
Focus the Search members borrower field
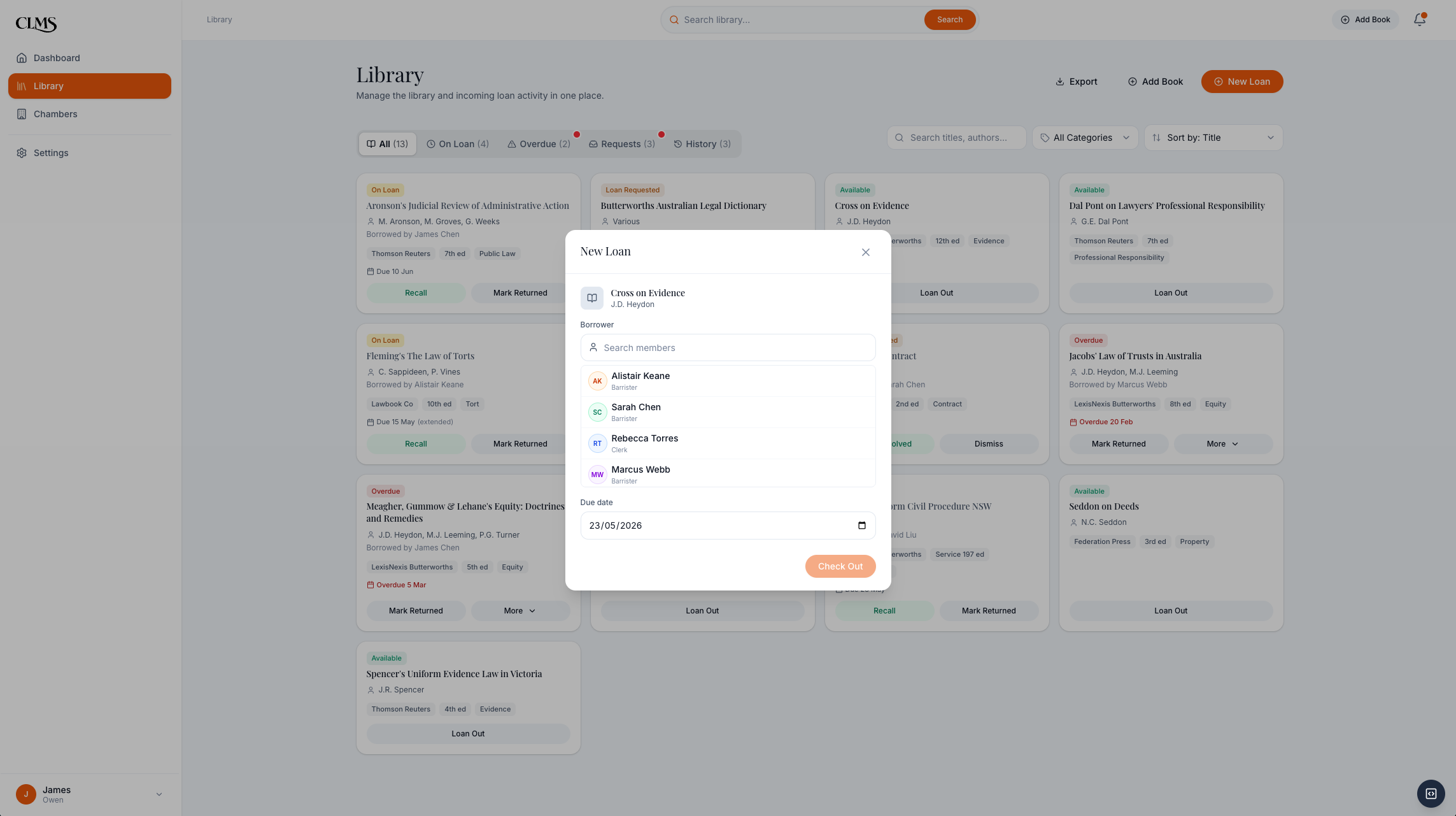728,348
